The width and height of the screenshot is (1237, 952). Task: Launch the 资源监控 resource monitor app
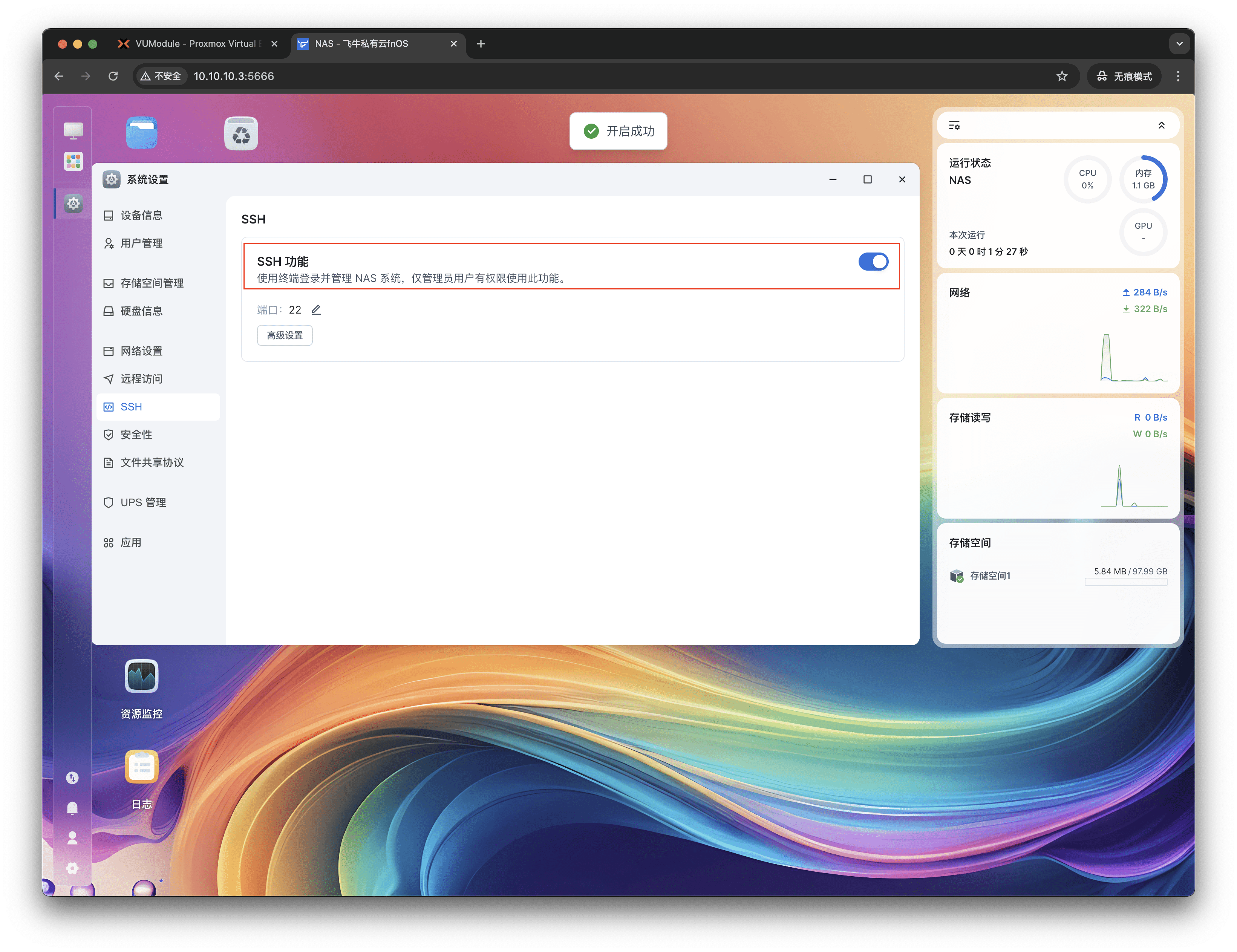coord(142,676)
